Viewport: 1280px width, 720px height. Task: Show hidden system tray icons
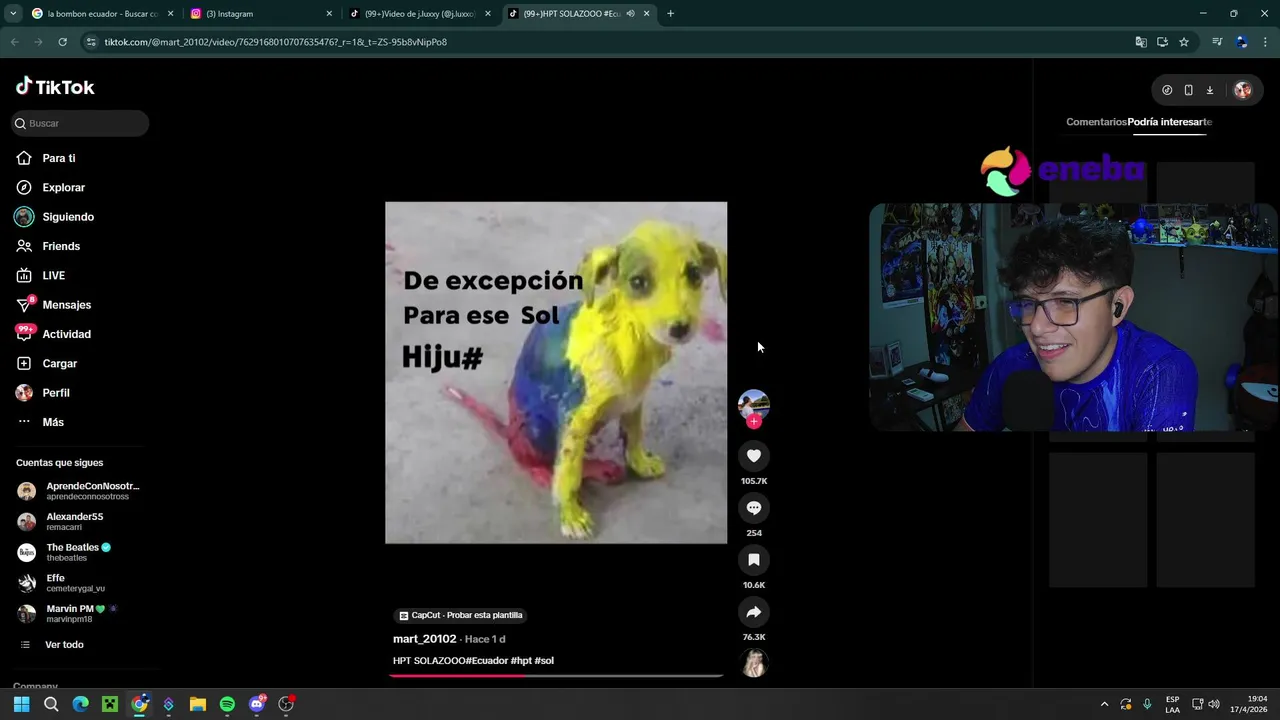pos(1104,704)
